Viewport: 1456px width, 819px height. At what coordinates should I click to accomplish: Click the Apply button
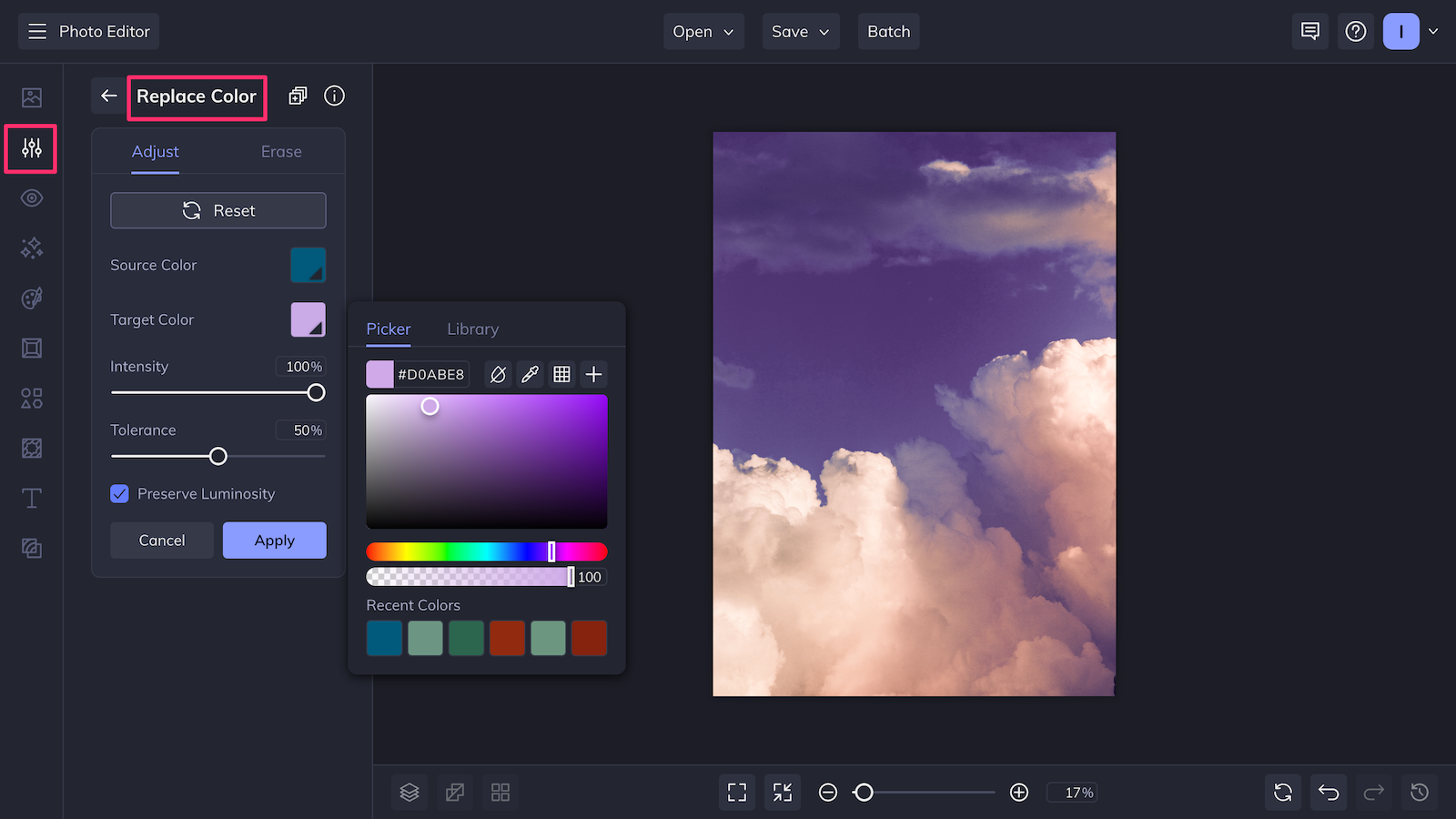(x=274, y=540)
